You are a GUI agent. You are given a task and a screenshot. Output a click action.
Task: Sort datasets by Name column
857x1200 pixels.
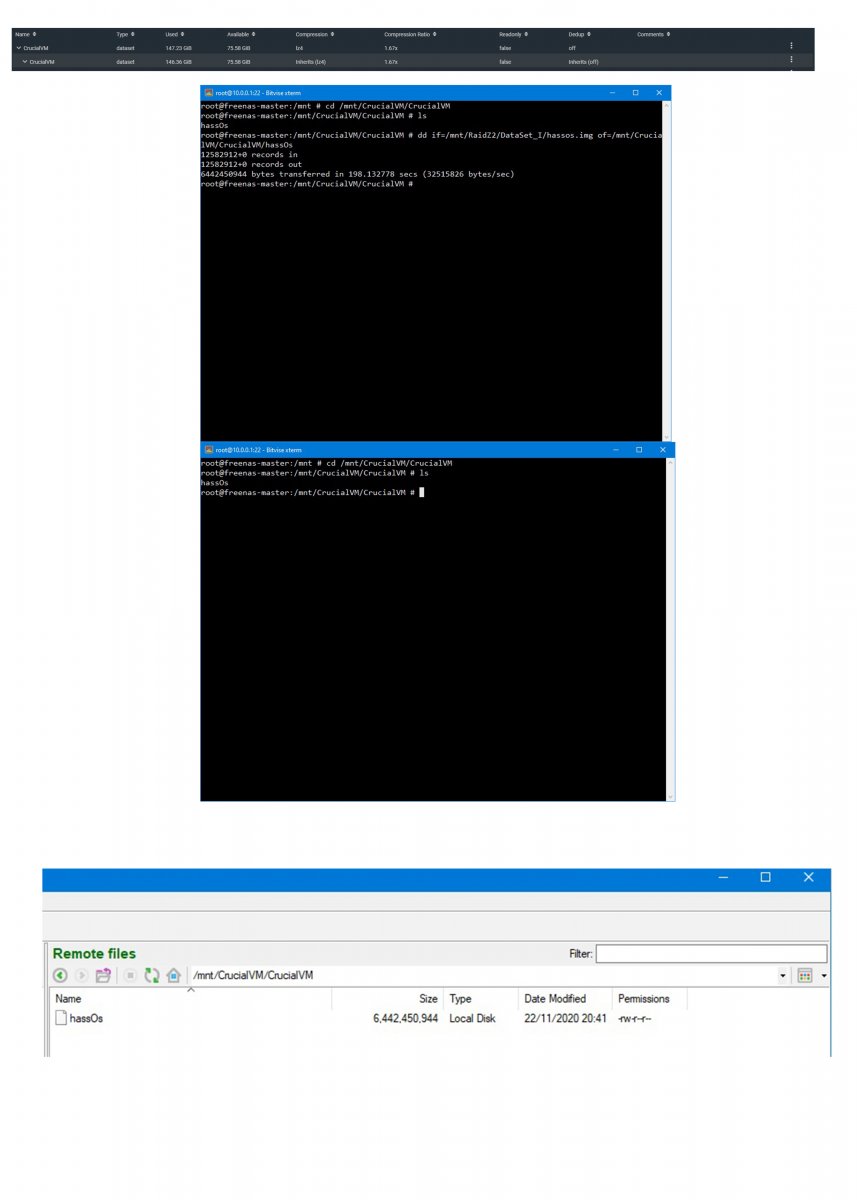click(25, 34)
